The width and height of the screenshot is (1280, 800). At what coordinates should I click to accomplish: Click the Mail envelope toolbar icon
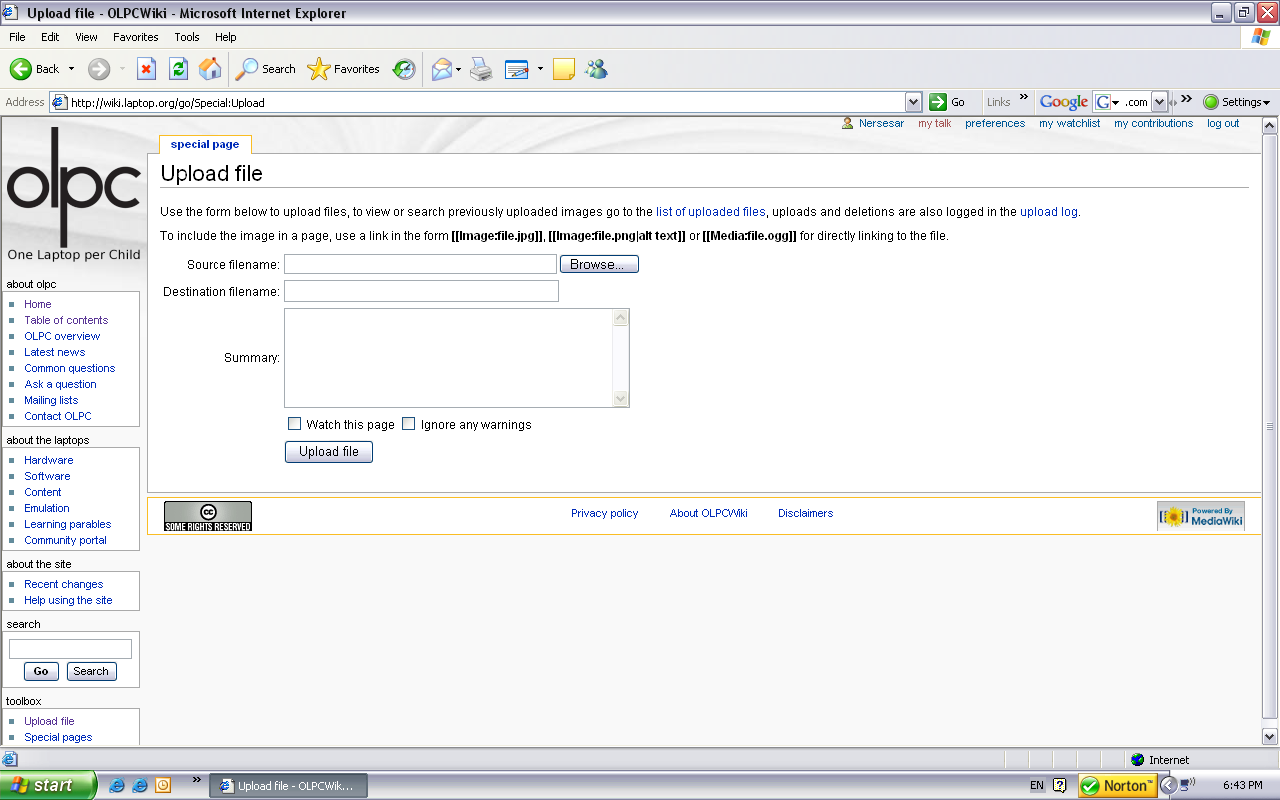(441, 69)
